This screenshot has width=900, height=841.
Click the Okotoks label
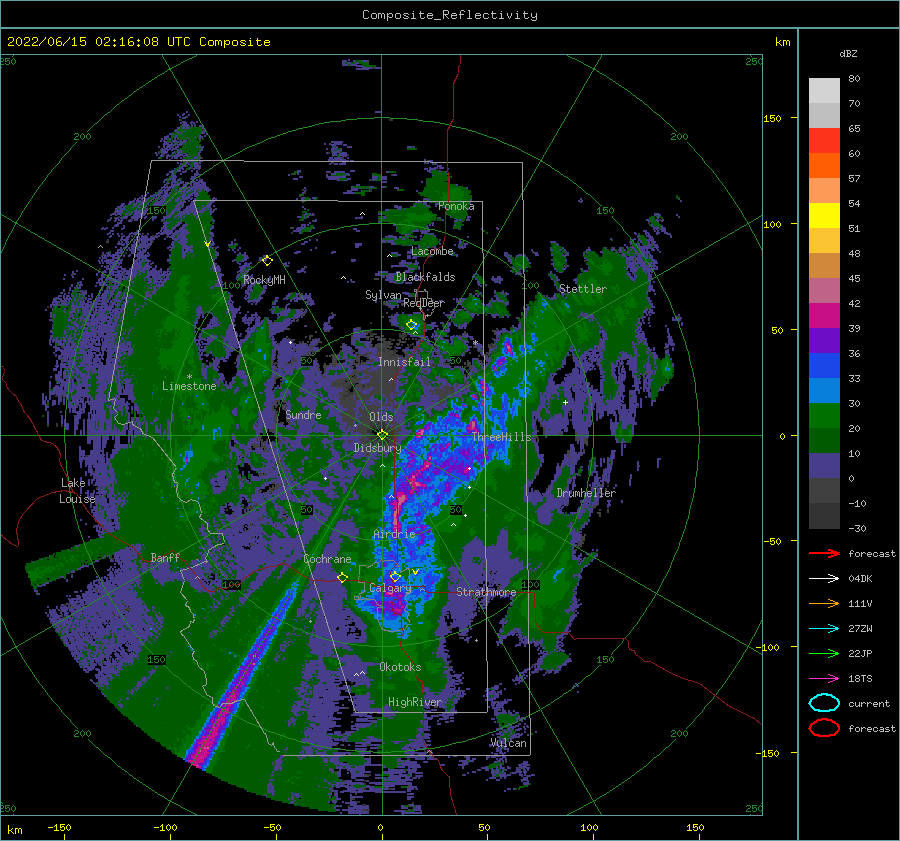pos(400,667)
